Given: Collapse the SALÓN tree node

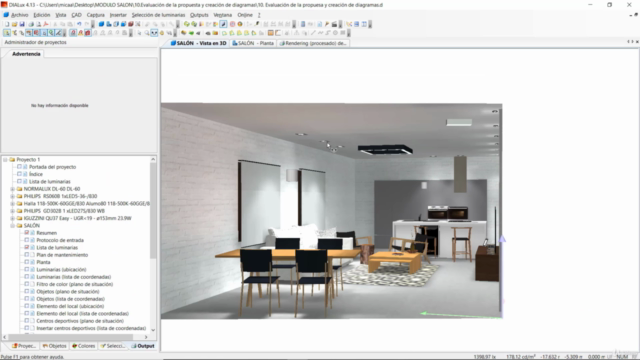Looking at the screenshot, I should pyautogui.click(x=13, y=226).
